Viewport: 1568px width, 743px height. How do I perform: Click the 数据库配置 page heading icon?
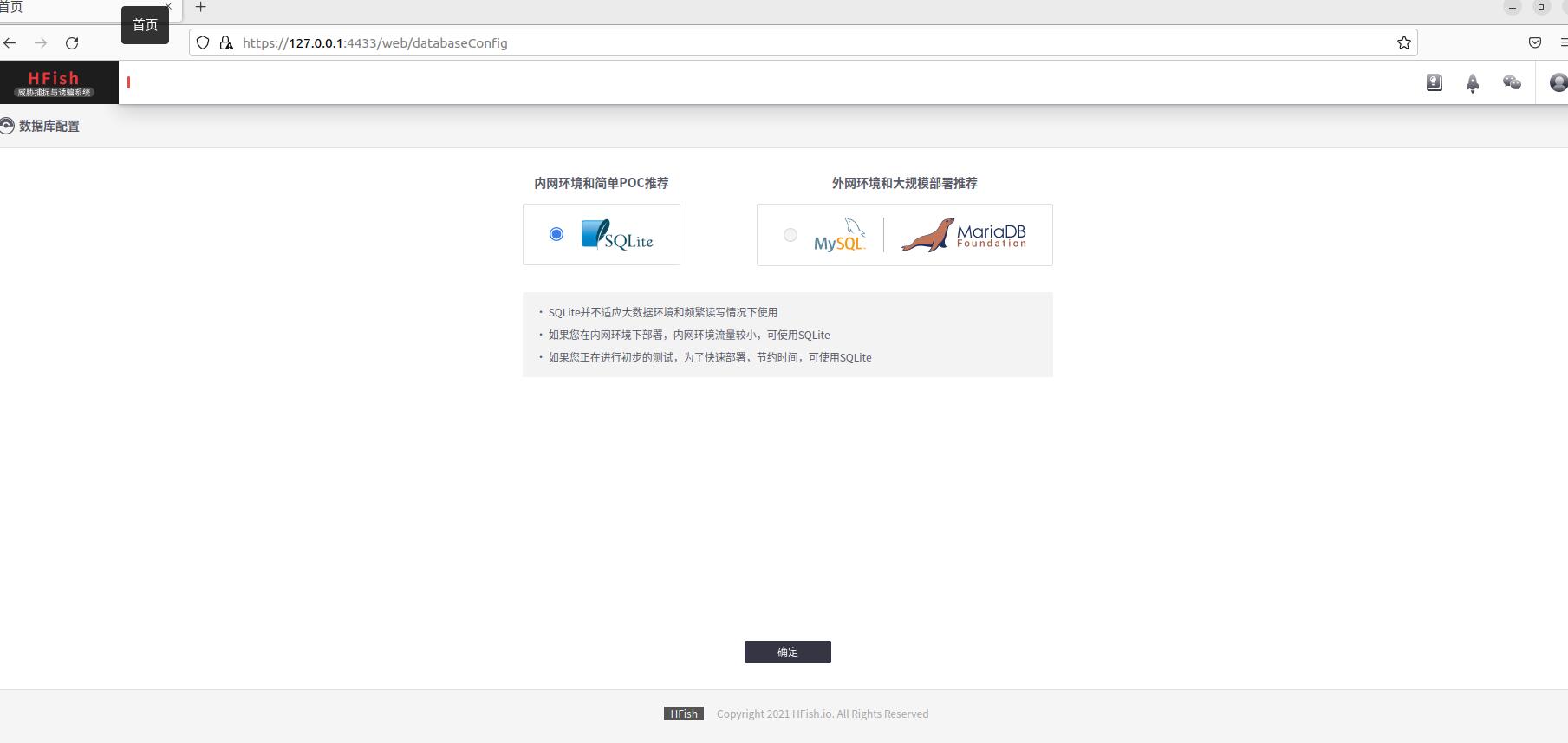coord(7,126)
